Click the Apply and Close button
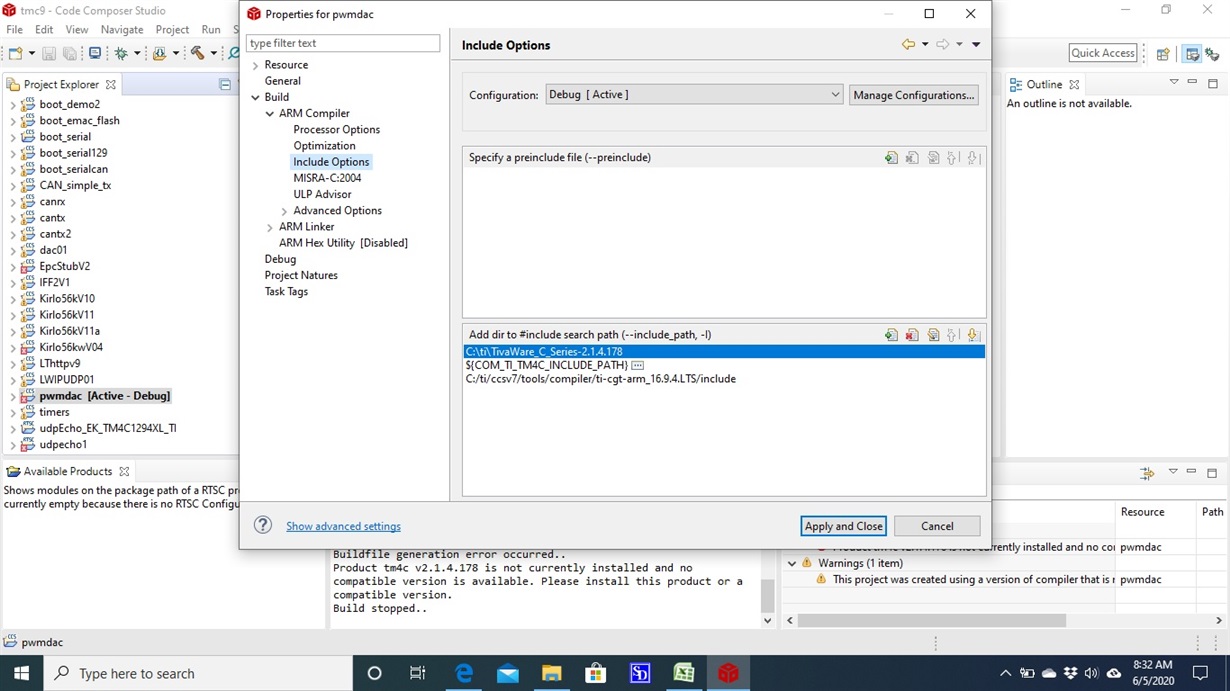Screen dimensions: 1230x691 (843, 526)
